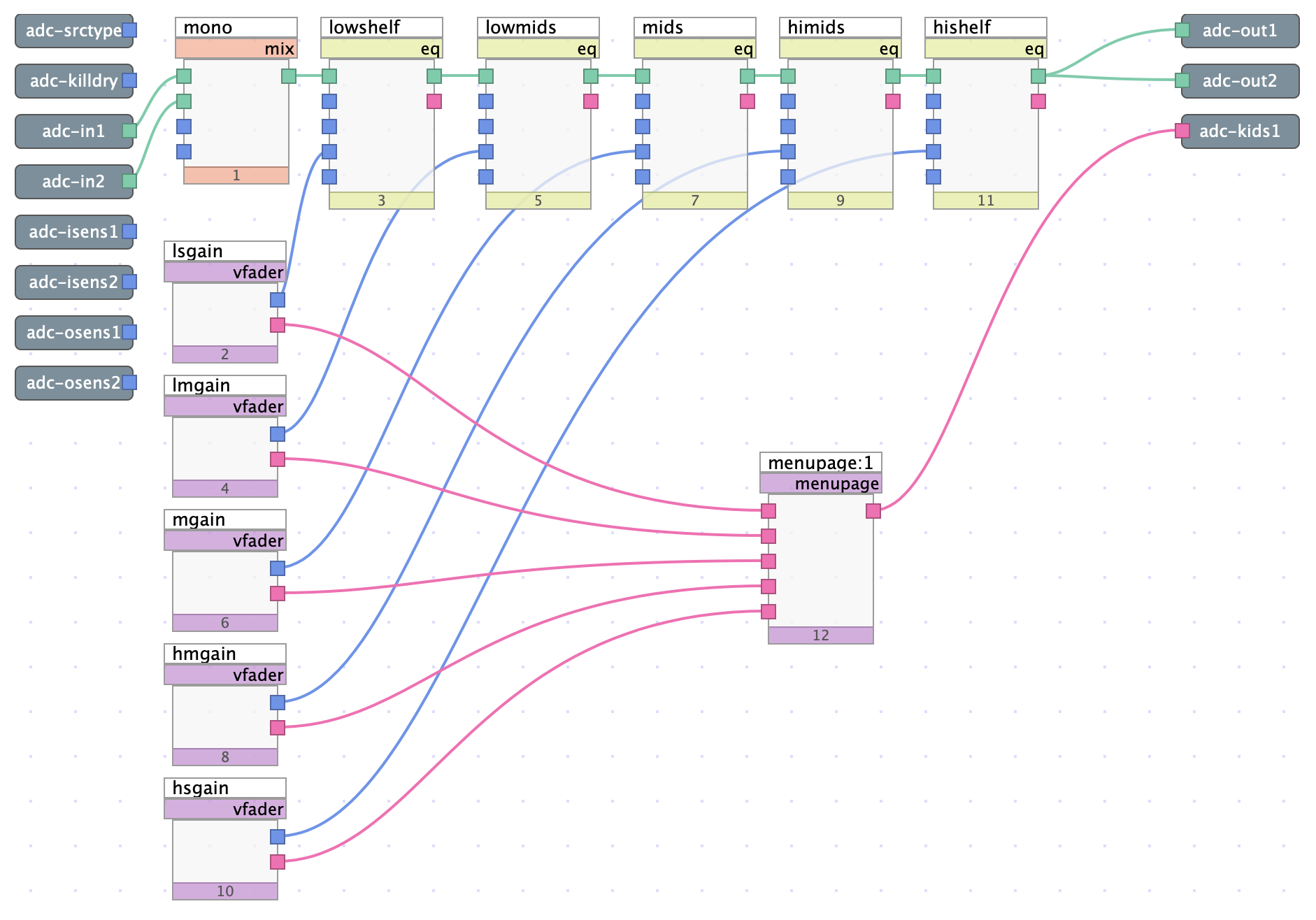
Task: Click the mids pink output port
Action: [x=748, y=101]
